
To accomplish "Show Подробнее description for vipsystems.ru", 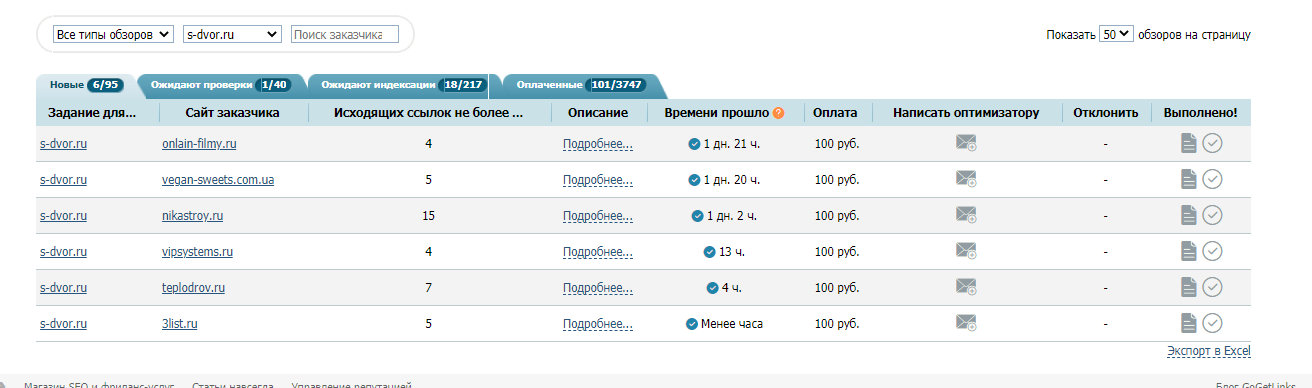I will click(x=598, y=252).
